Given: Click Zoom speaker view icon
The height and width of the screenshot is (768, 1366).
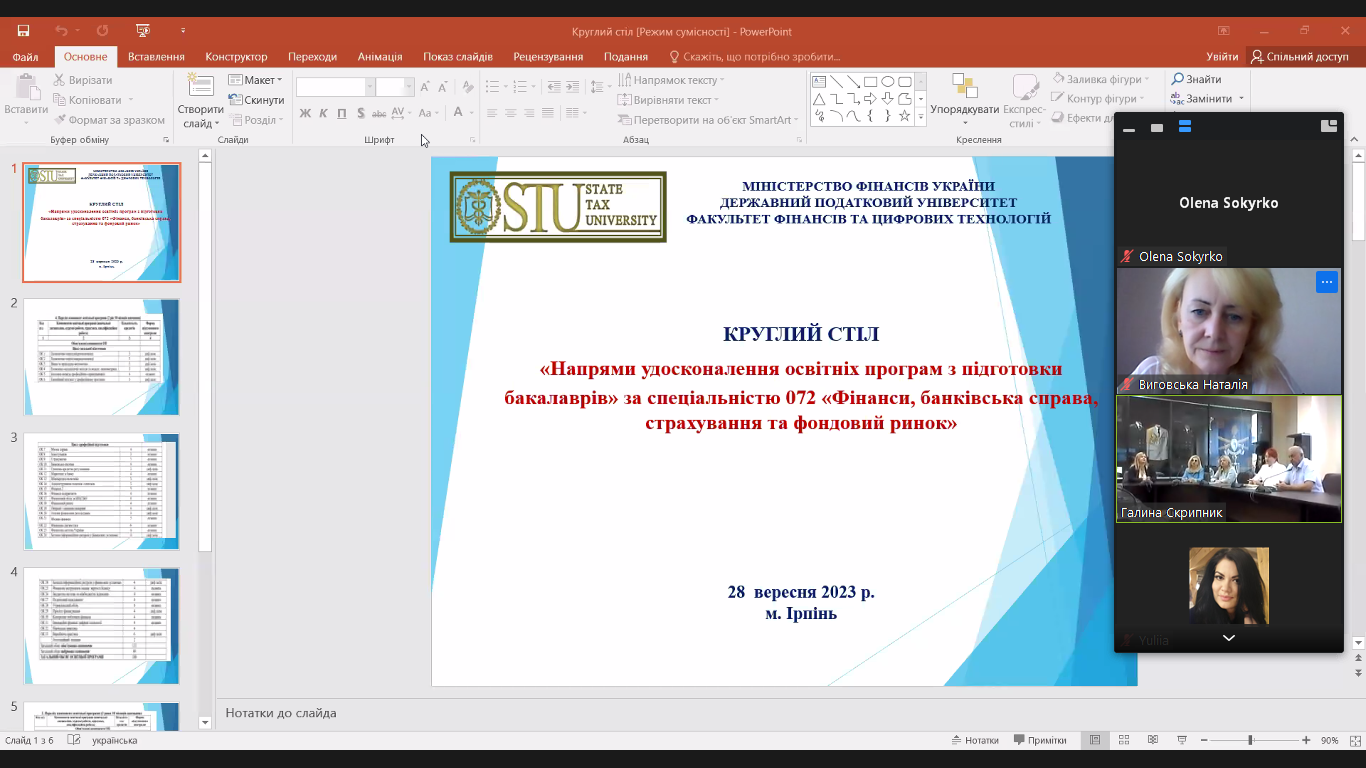Looking at the screenshot, I should tap(1157, 127).
